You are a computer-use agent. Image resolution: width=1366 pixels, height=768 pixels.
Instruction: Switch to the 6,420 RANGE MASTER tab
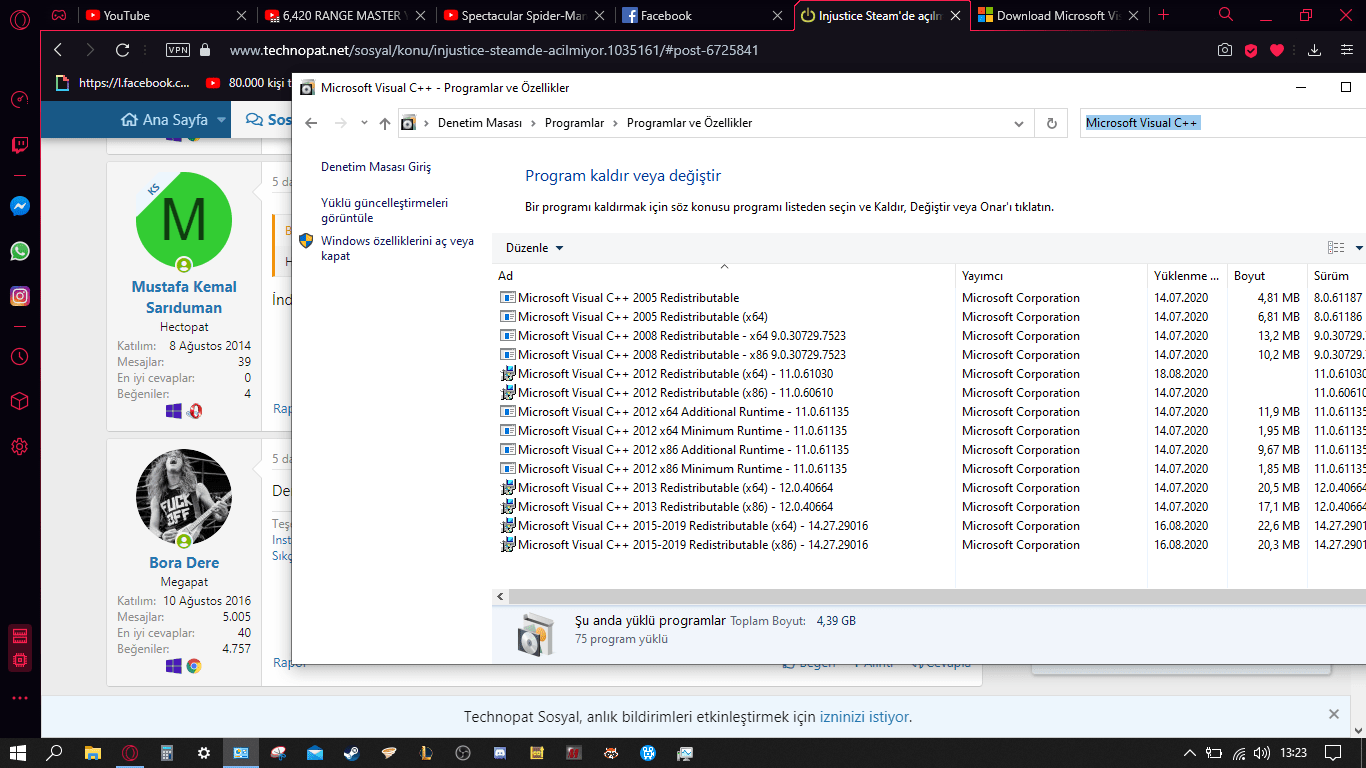click(345, 16)
